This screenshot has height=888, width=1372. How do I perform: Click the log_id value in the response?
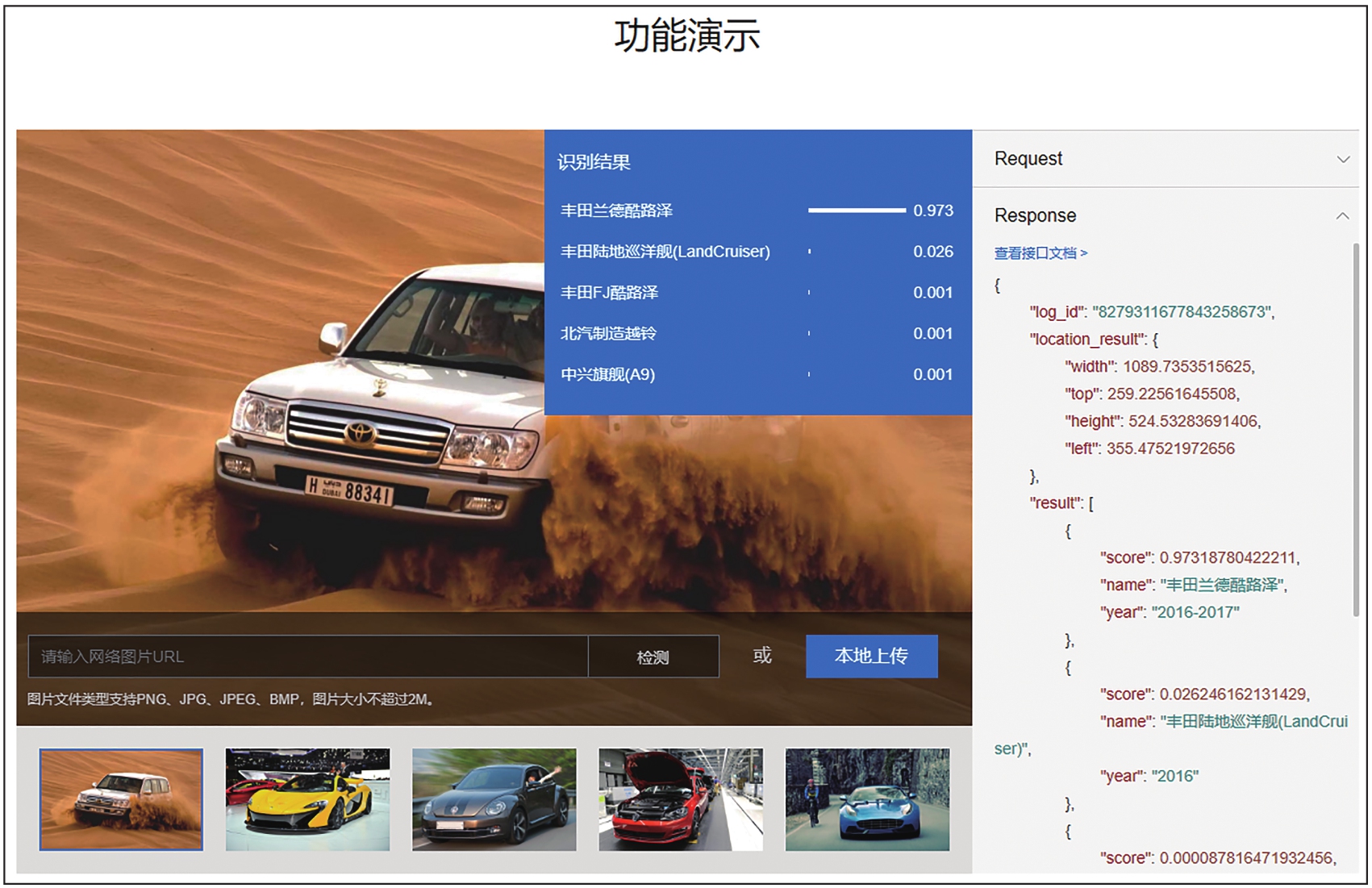click(x=1183, y=312)
